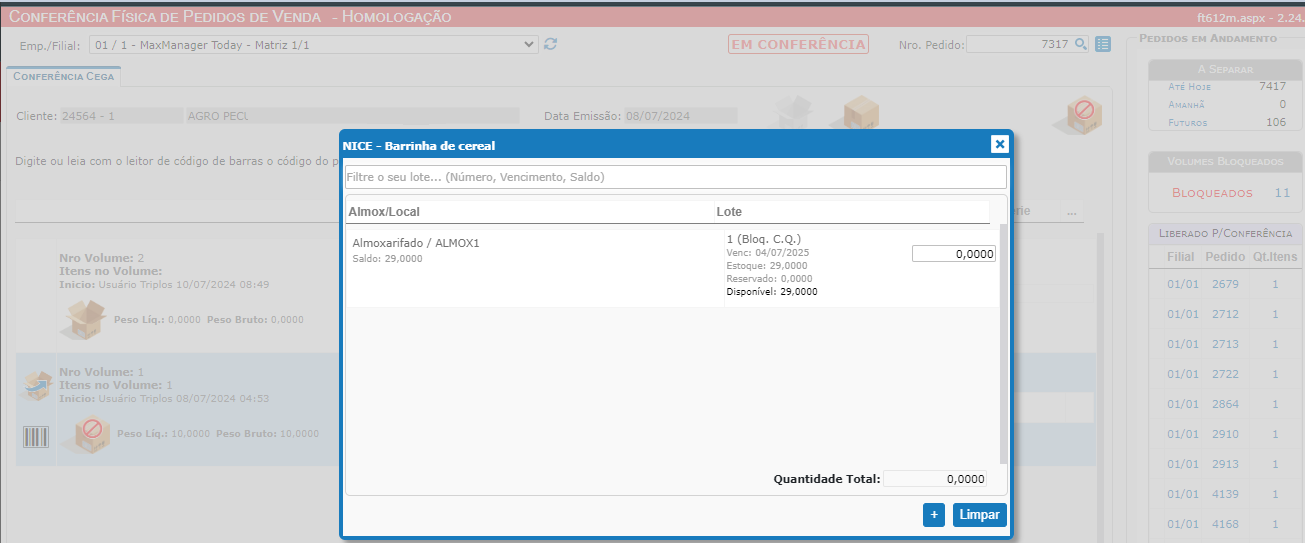Click the quantity field for lot 1
Viewport: 1305px width, 544px height.
tap(953, 254)
